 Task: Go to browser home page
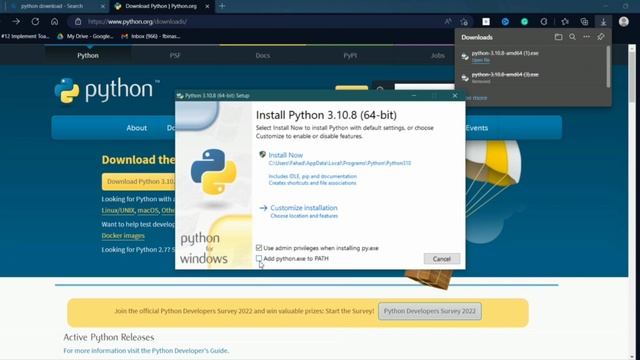click(x=54, y=21)
